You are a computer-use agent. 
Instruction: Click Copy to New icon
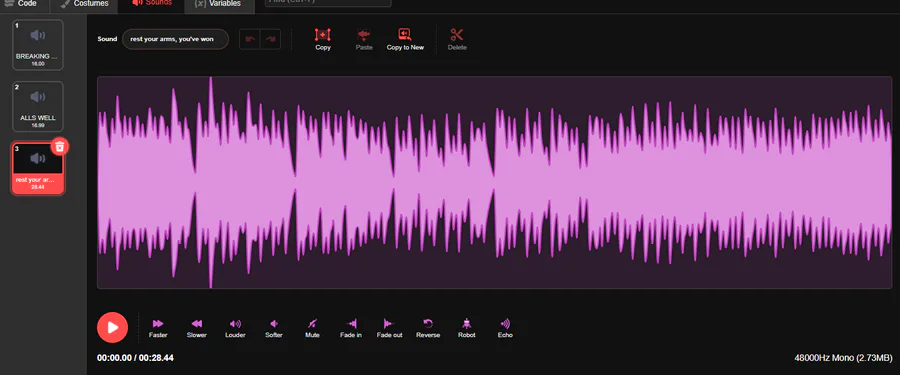(405, 35)
